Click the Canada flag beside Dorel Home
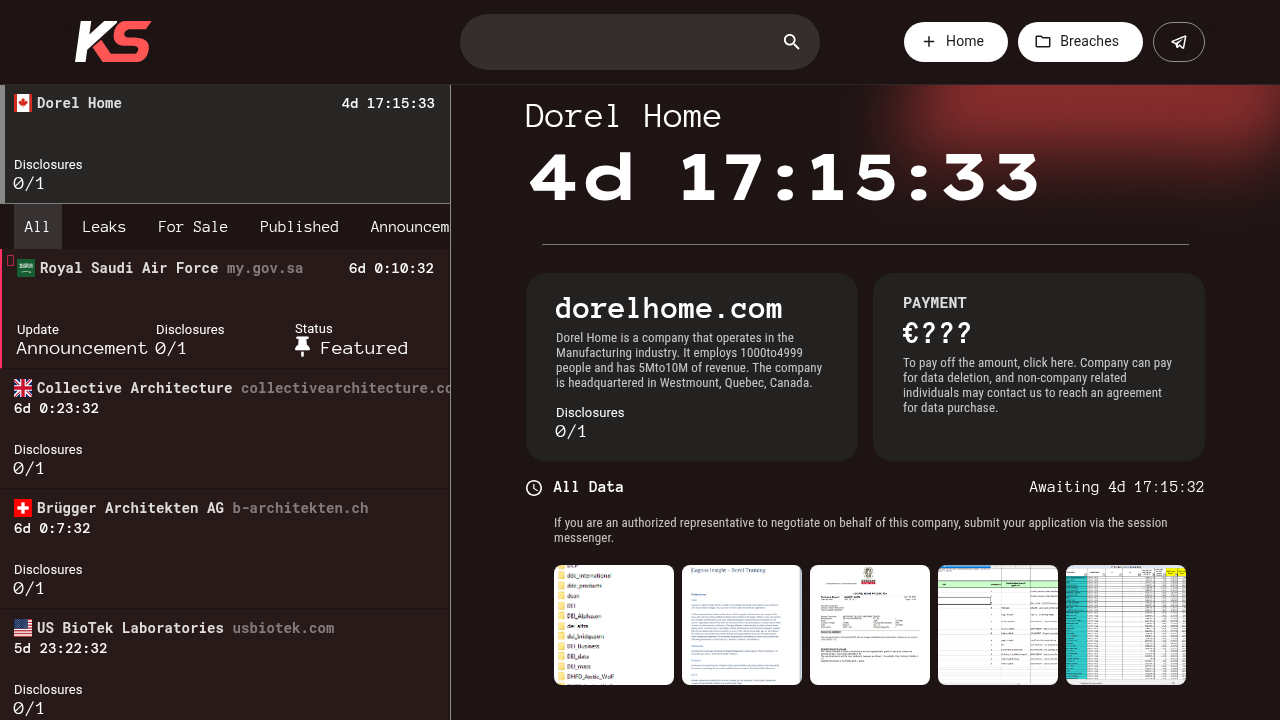This screenshot has width=1280, height=720. point(23,103)
